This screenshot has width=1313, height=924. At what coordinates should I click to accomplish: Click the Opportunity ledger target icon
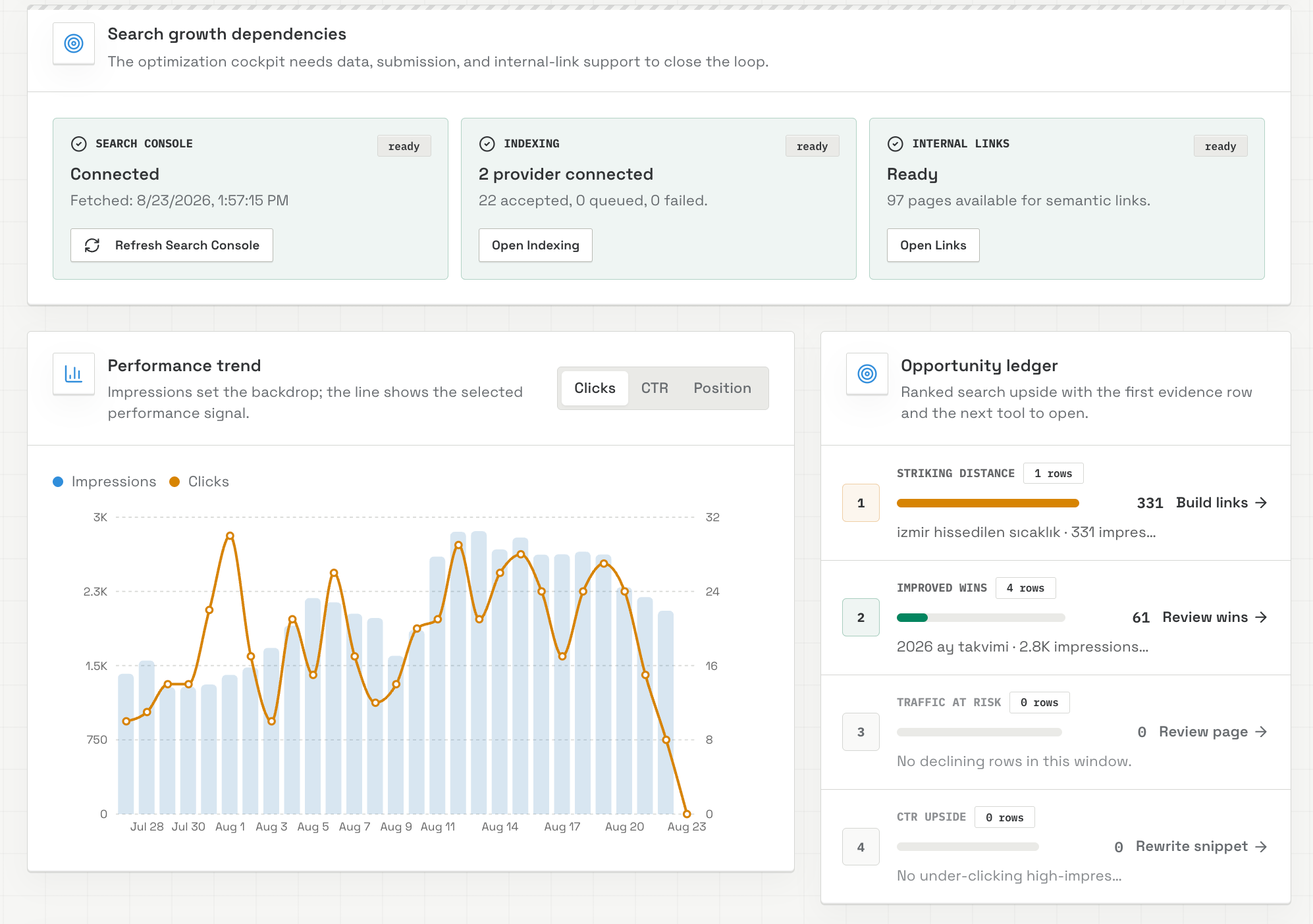click(867, 374)
